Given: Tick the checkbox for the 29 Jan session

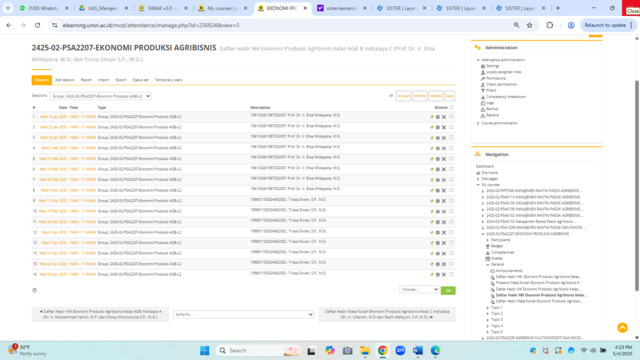Looking at the screenshot, I should [451, 138].
